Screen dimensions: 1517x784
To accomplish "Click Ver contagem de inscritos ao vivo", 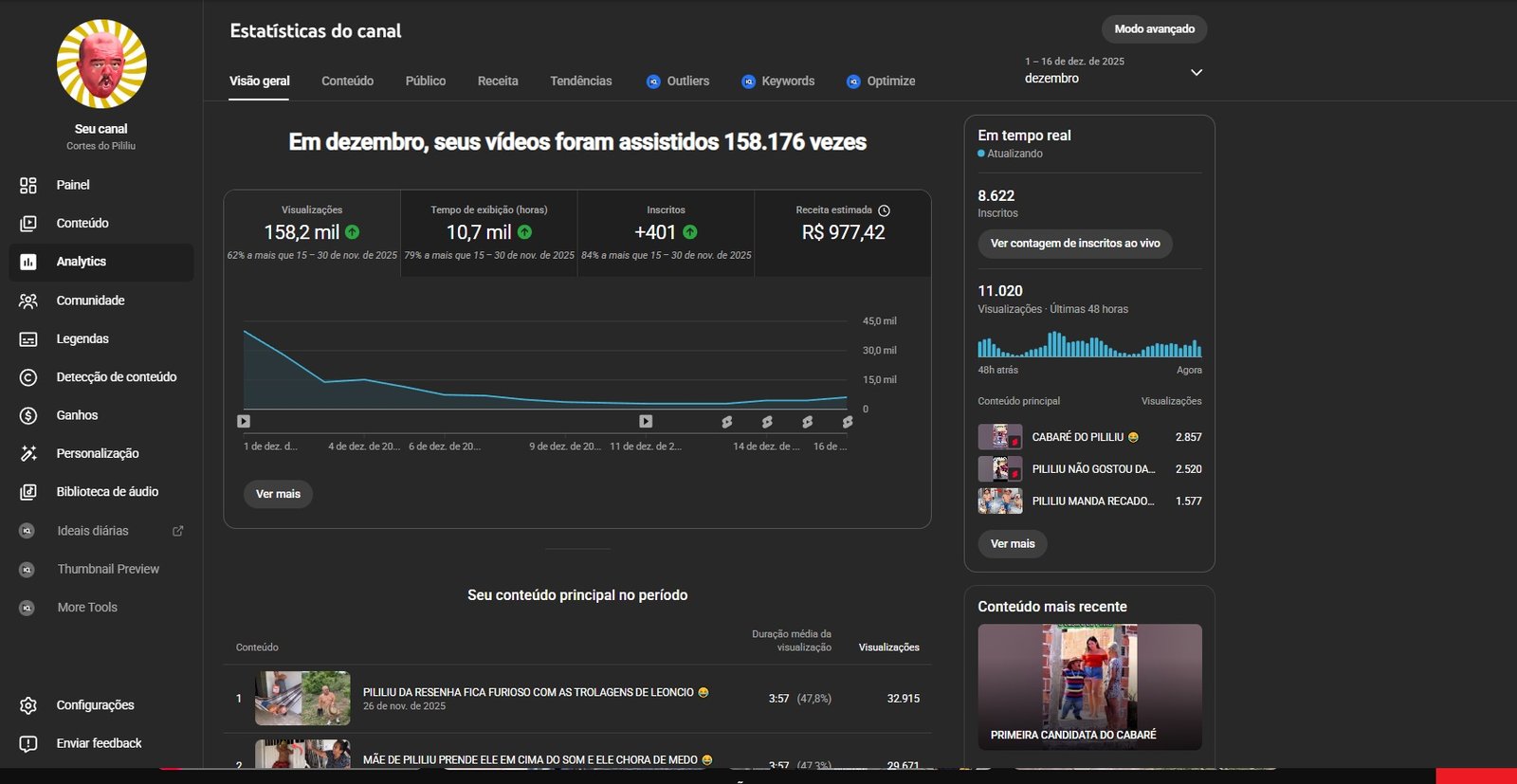I will pyautogui.click(x=1075, y=244).
